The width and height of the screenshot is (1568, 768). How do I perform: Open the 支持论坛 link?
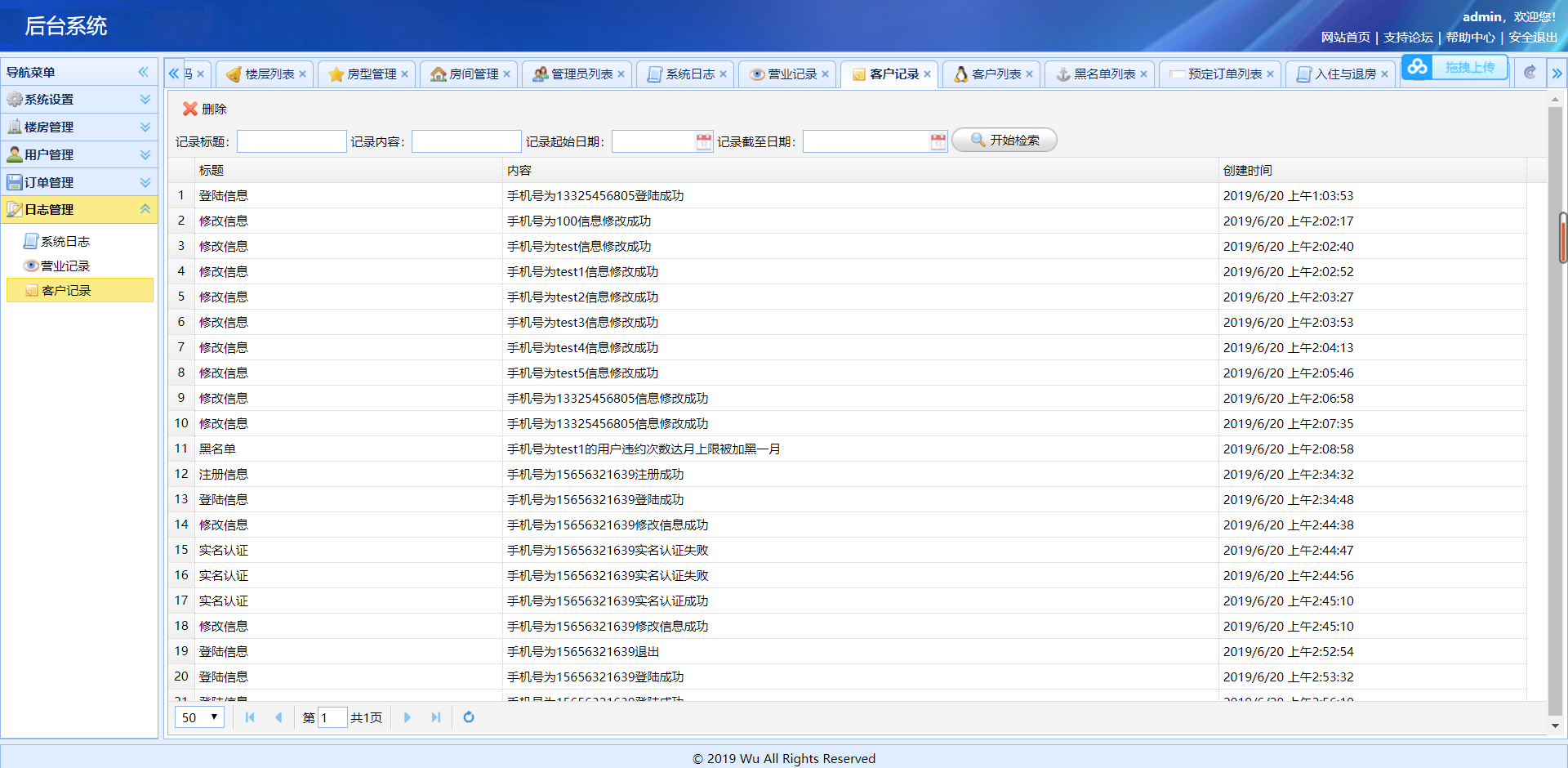[x=1408, y=38]
